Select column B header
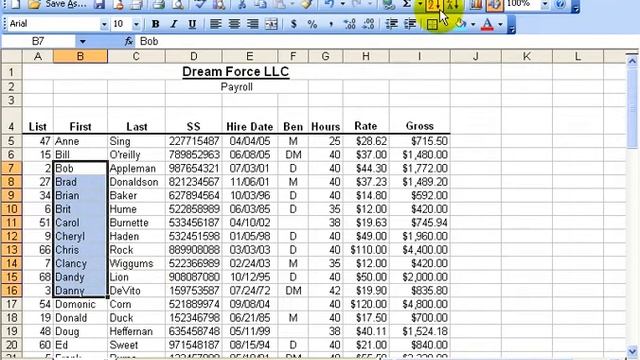The height and width of the screenshot is (360, 640). pos(80,56)
